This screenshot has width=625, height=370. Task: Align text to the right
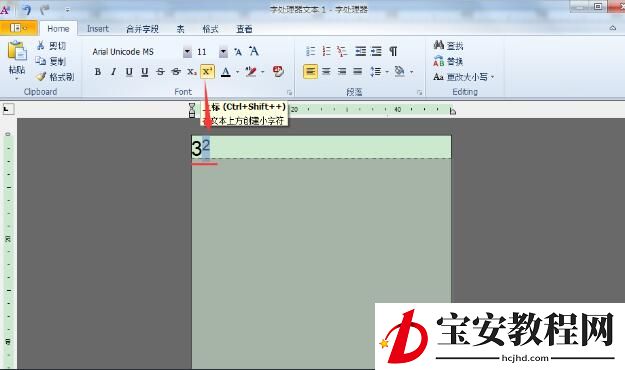coord(342,72)
